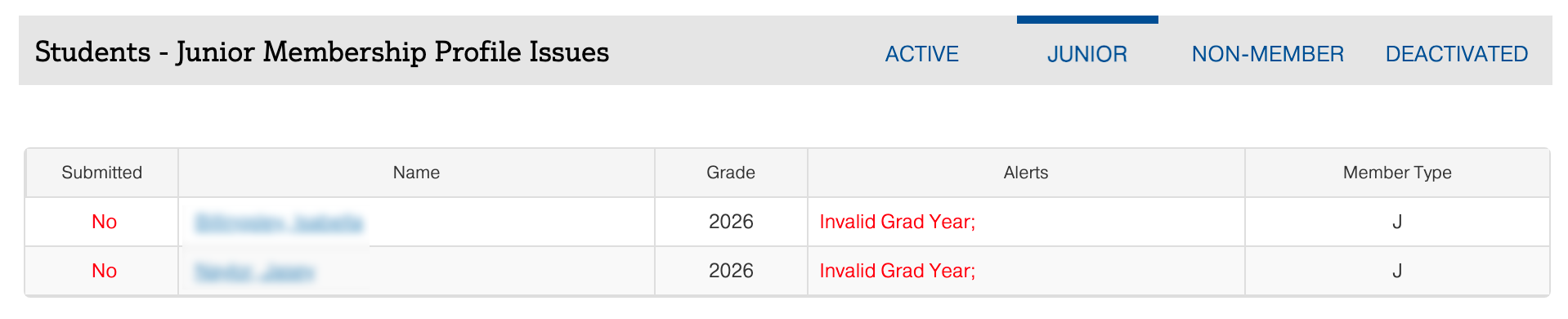
Task: Switch to the ACTIVE tab
Action: (x=921, y=54)
